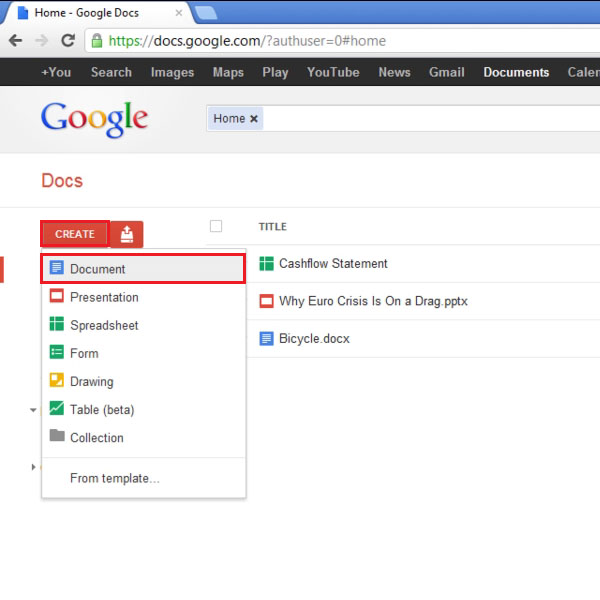600x600 pixels.
Task: Go to Images in the Google bar
Action: point(172,72)
